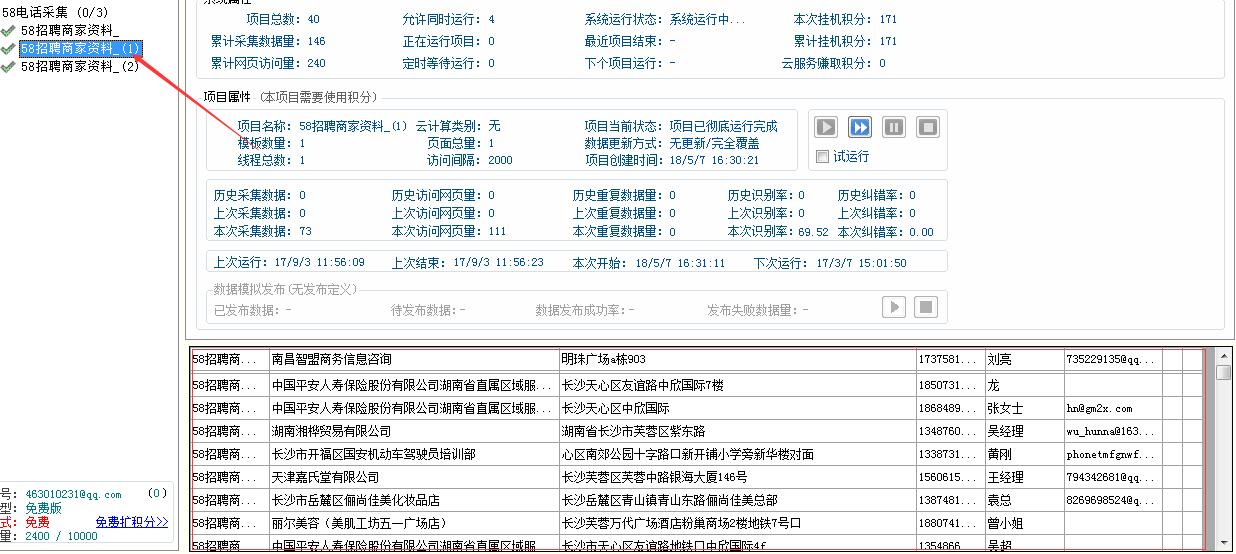Image resolution: width=1236 pixels, height=554 pixels.
Task: Click the quota text 2400 / 10000
Action: (61, 536)
